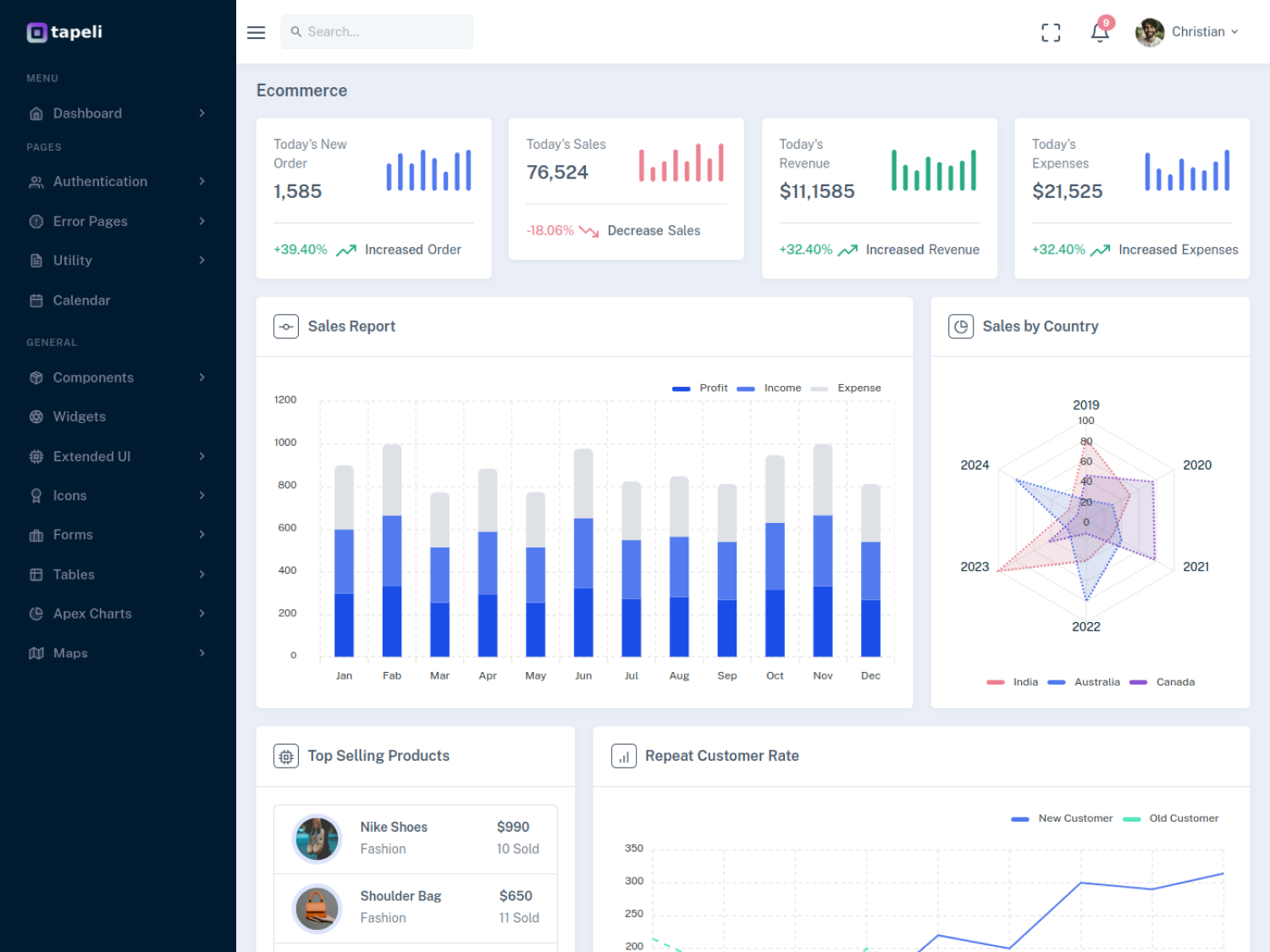The image size is (1270, 952).
Task: Click 'Shoulder Bag' product name
Action: click(400, 896)
